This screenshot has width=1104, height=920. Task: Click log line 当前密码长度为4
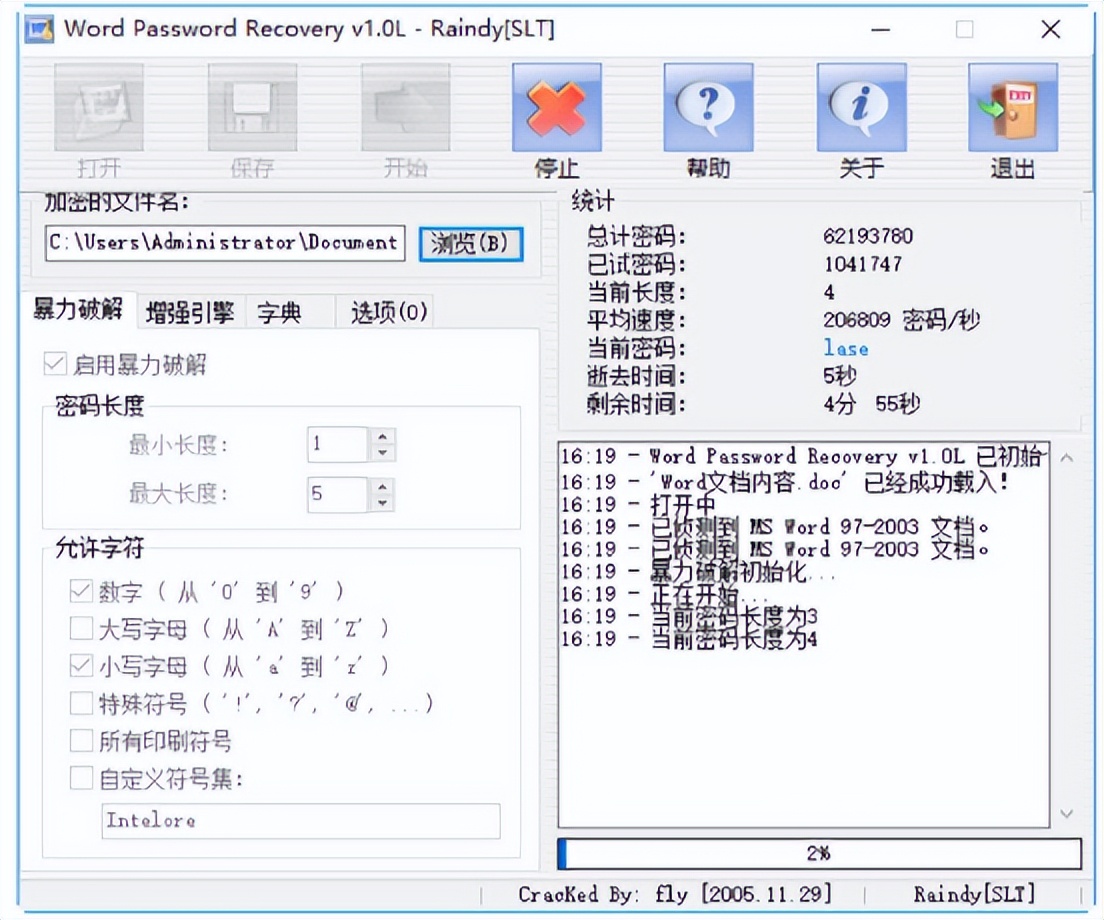(x=689, y=639)
